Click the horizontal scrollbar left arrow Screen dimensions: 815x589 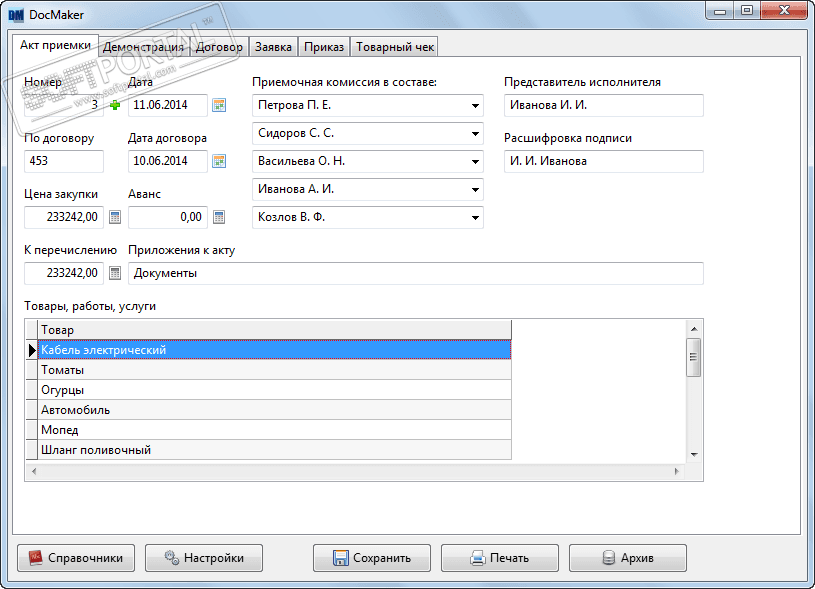point(34,472)
